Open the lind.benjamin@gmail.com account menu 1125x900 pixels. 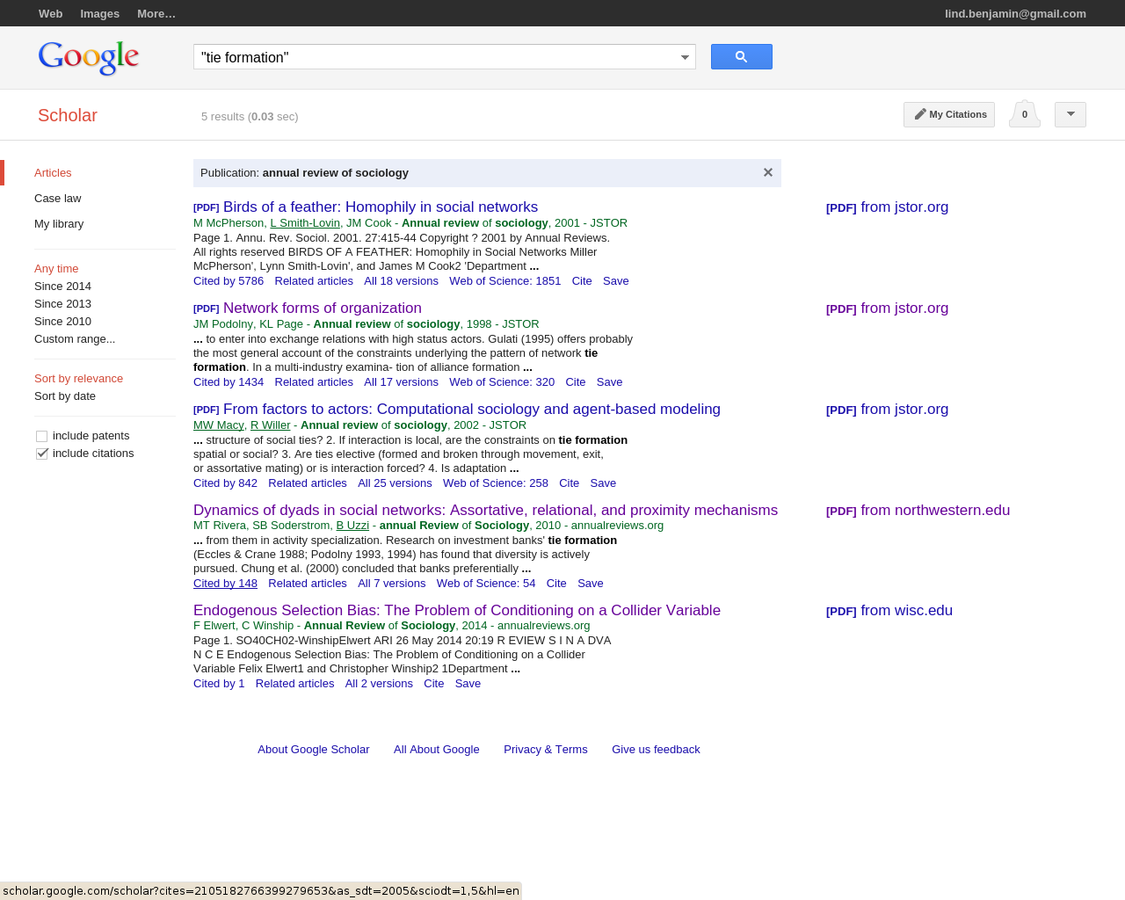1015,14
